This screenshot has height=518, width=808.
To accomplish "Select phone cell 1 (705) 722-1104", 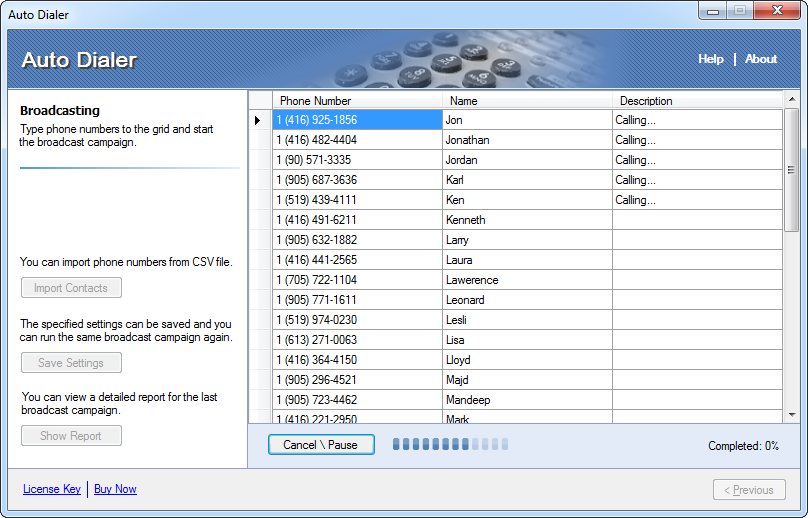I will click(357, 280).
